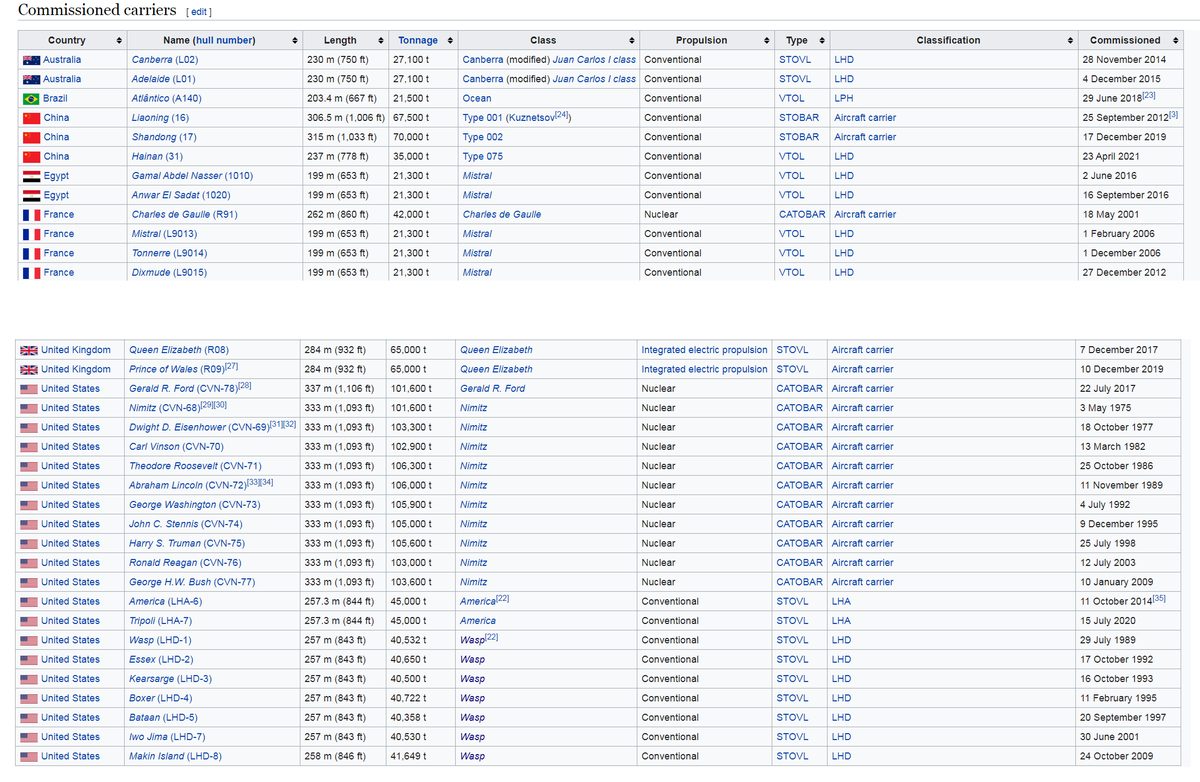Open citation 23 next to 29 June 2018
Screen dimensions: 1200x782
(1148, 96)
